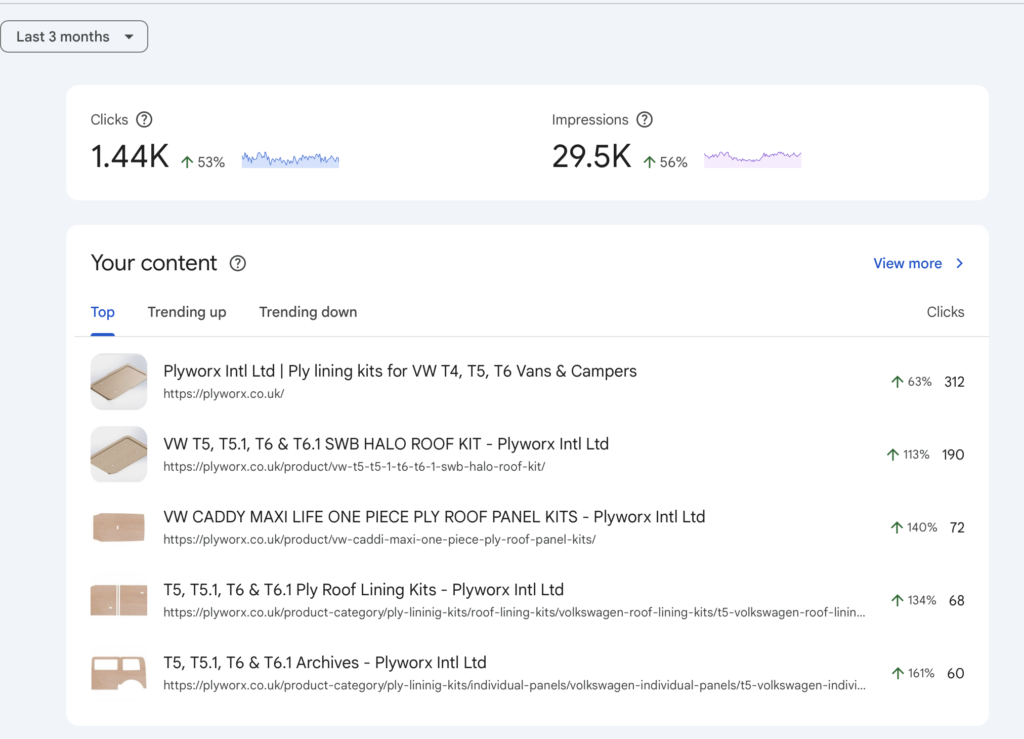Click the 56% impressions change indicator

[665, 162]
